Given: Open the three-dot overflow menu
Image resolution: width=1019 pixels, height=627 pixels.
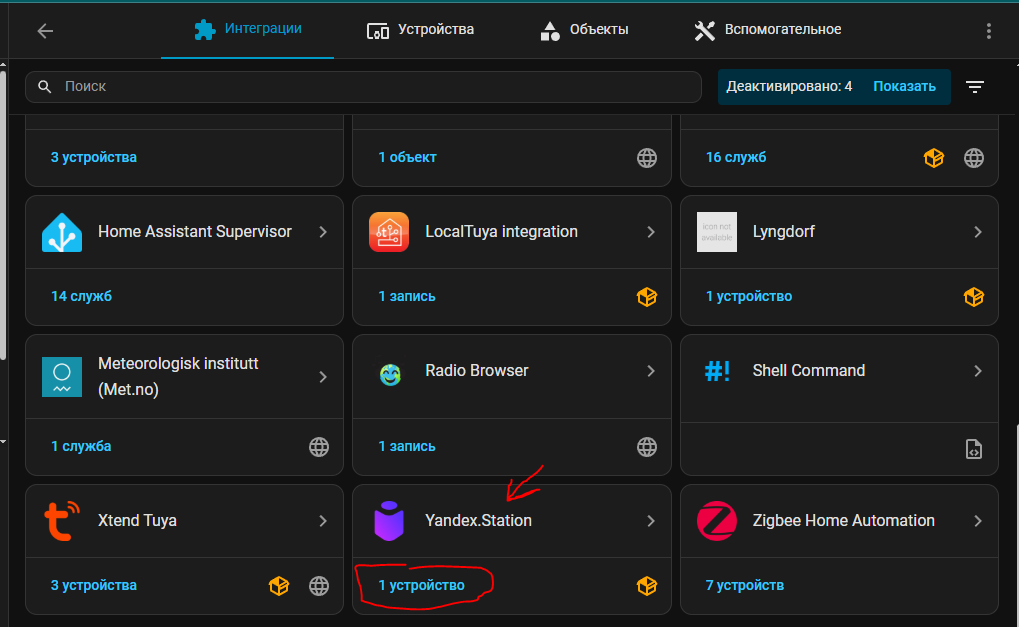Looking at the screenshot, I should tap(988, 31).
